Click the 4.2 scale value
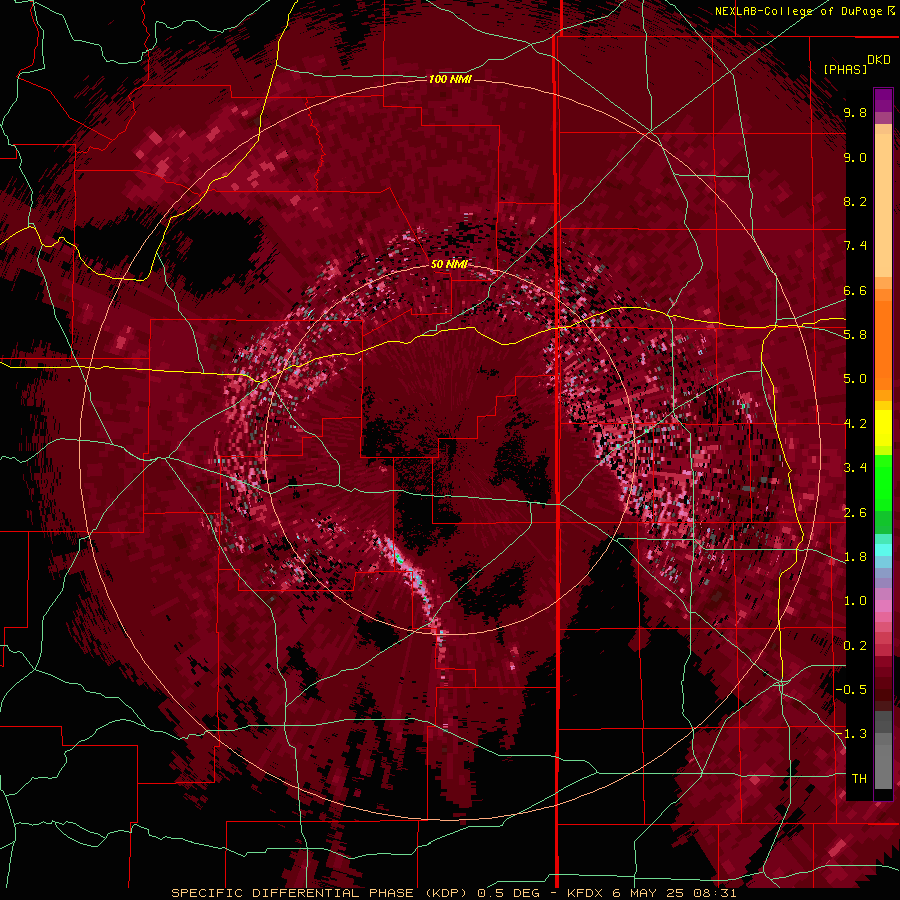900x900 pixels. coord(855,424)
